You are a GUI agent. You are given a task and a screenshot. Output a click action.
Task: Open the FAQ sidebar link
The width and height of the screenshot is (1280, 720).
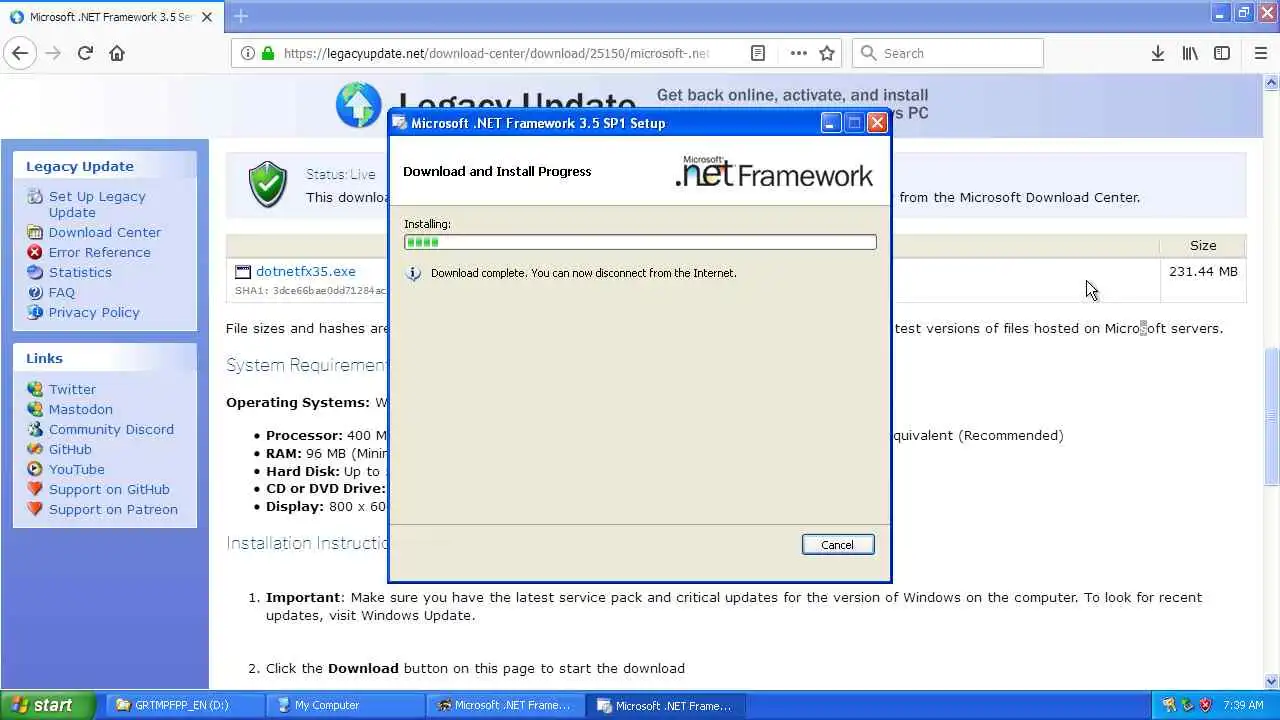point(62,292)
